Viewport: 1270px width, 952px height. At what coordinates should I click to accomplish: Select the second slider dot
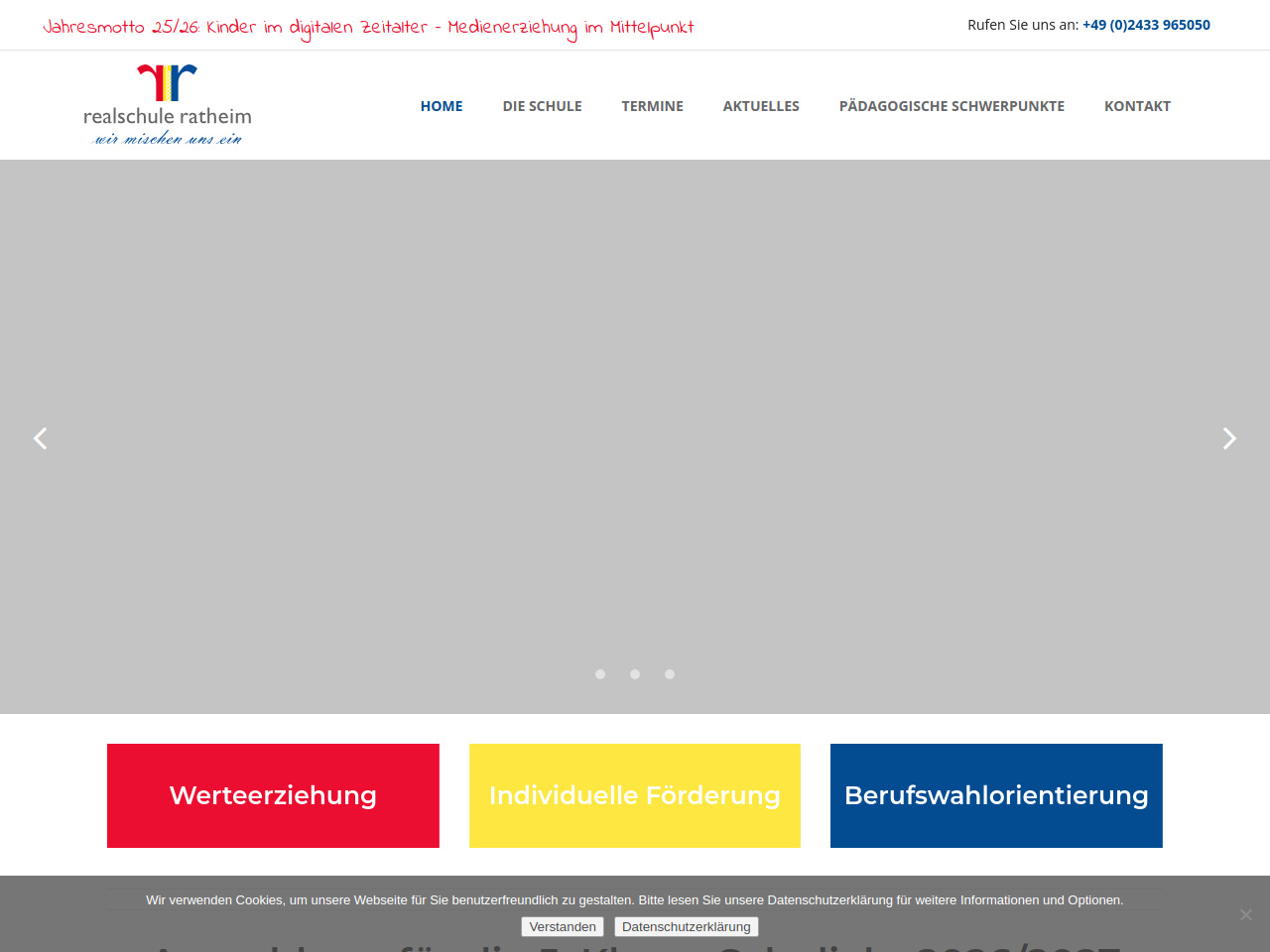pyautogui.click(x=635, y=674)
